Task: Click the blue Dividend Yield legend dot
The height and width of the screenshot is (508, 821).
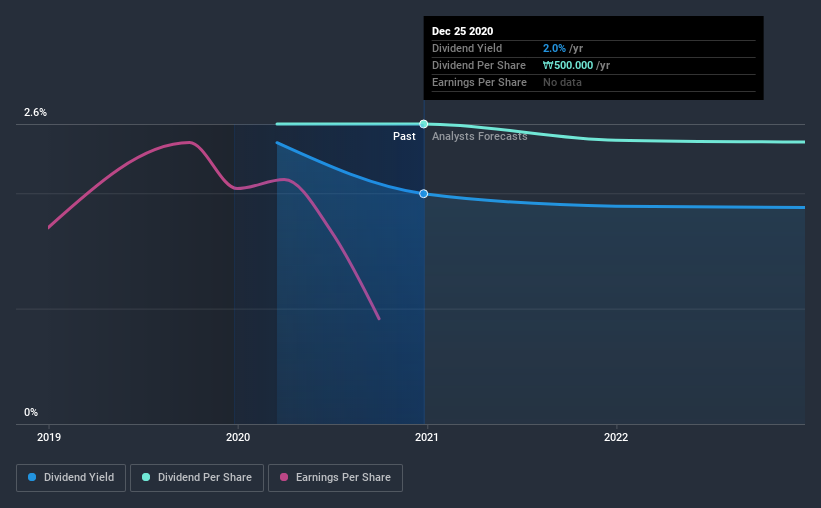Action: click(x=32, y=477)
